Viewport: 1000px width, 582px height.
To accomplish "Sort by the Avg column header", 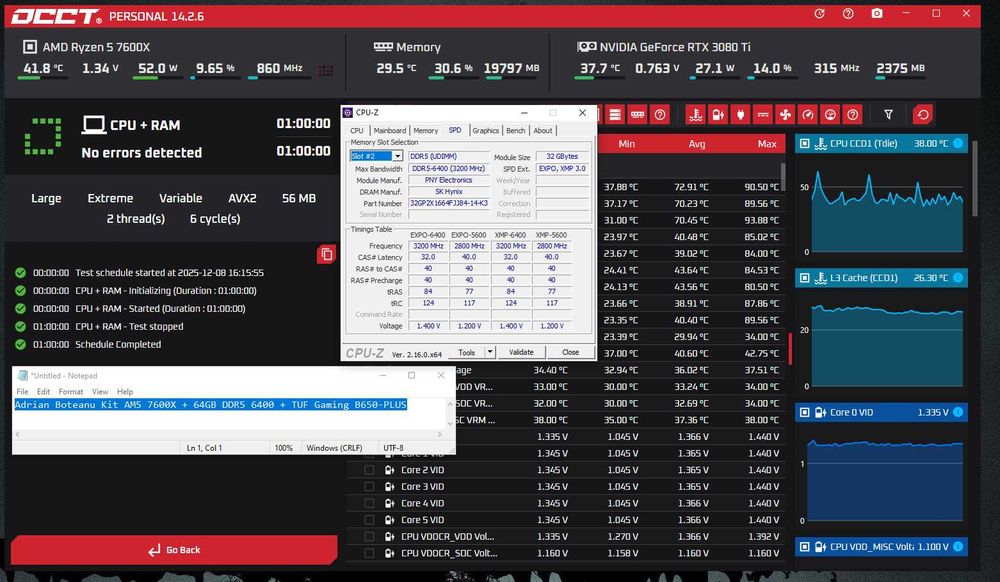I will pos(696,144).
